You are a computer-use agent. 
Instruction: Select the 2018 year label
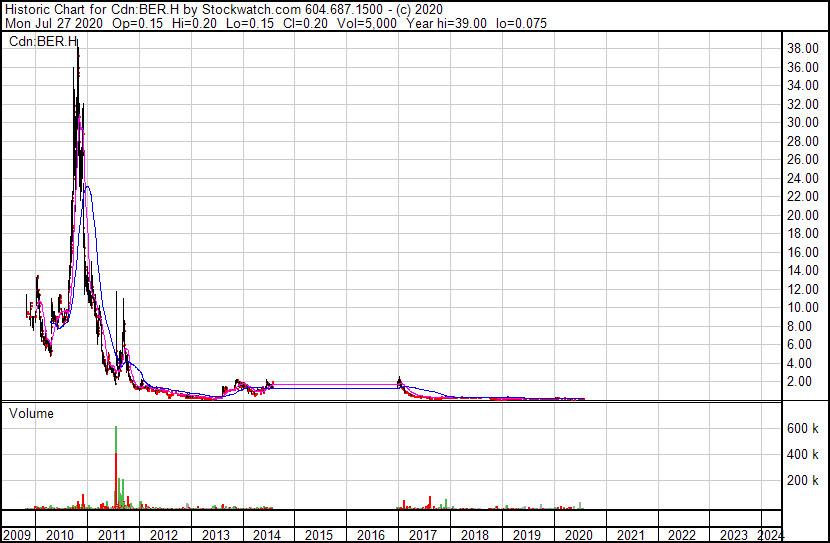point(475,535)
